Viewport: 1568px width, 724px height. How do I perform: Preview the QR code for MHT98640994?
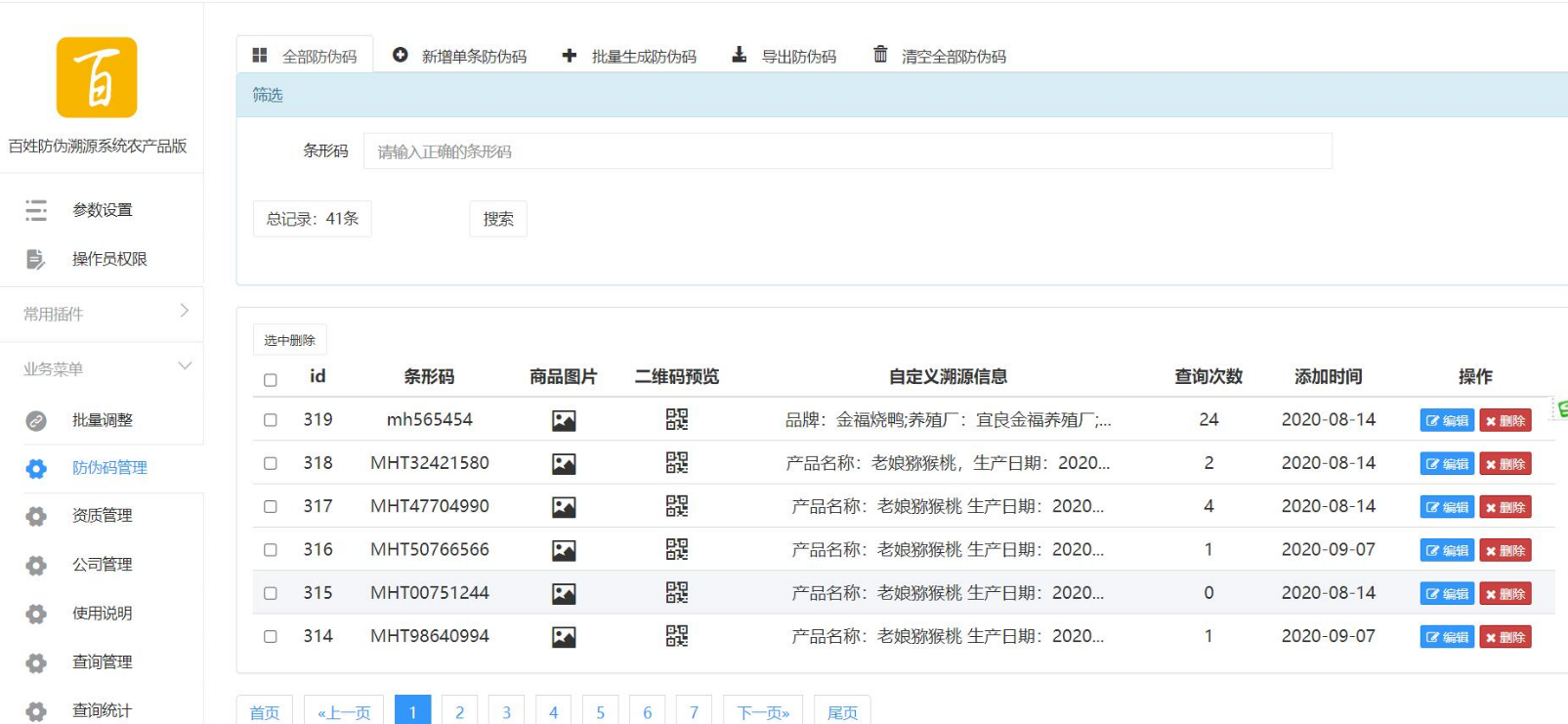677,635
